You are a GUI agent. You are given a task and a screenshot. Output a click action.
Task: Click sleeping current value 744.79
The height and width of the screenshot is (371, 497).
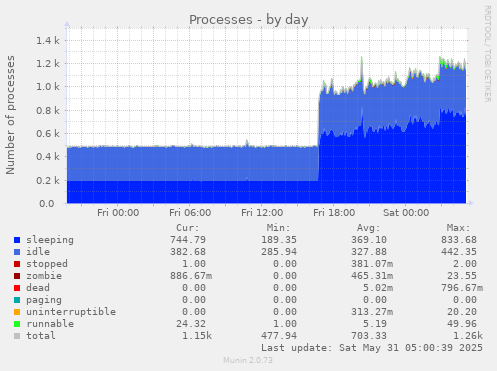click(x=188, y=240)
